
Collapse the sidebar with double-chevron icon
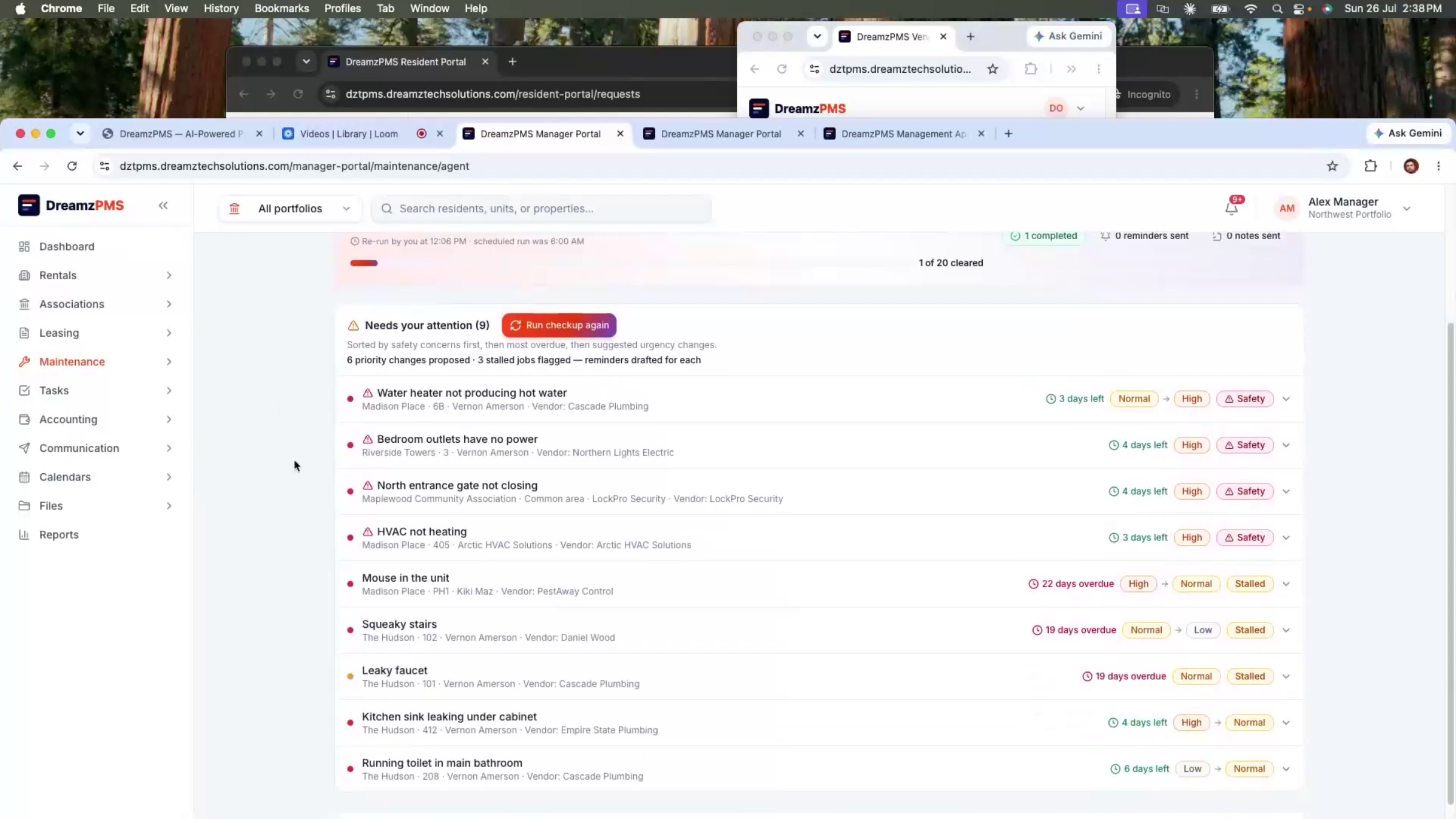click(163, 206)
